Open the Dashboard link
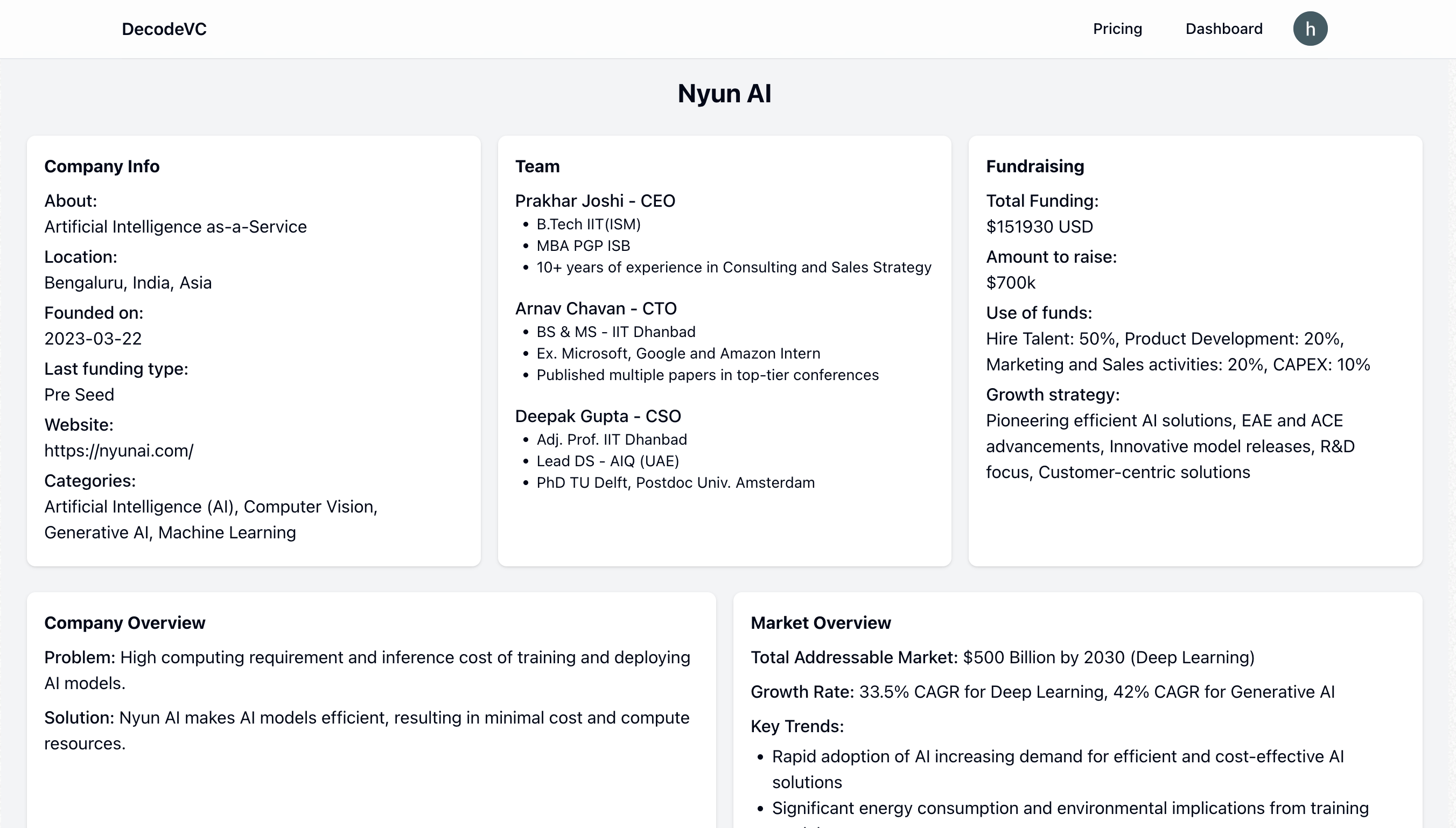The width and height of the screenshot is (1456, 828). 1223,29
